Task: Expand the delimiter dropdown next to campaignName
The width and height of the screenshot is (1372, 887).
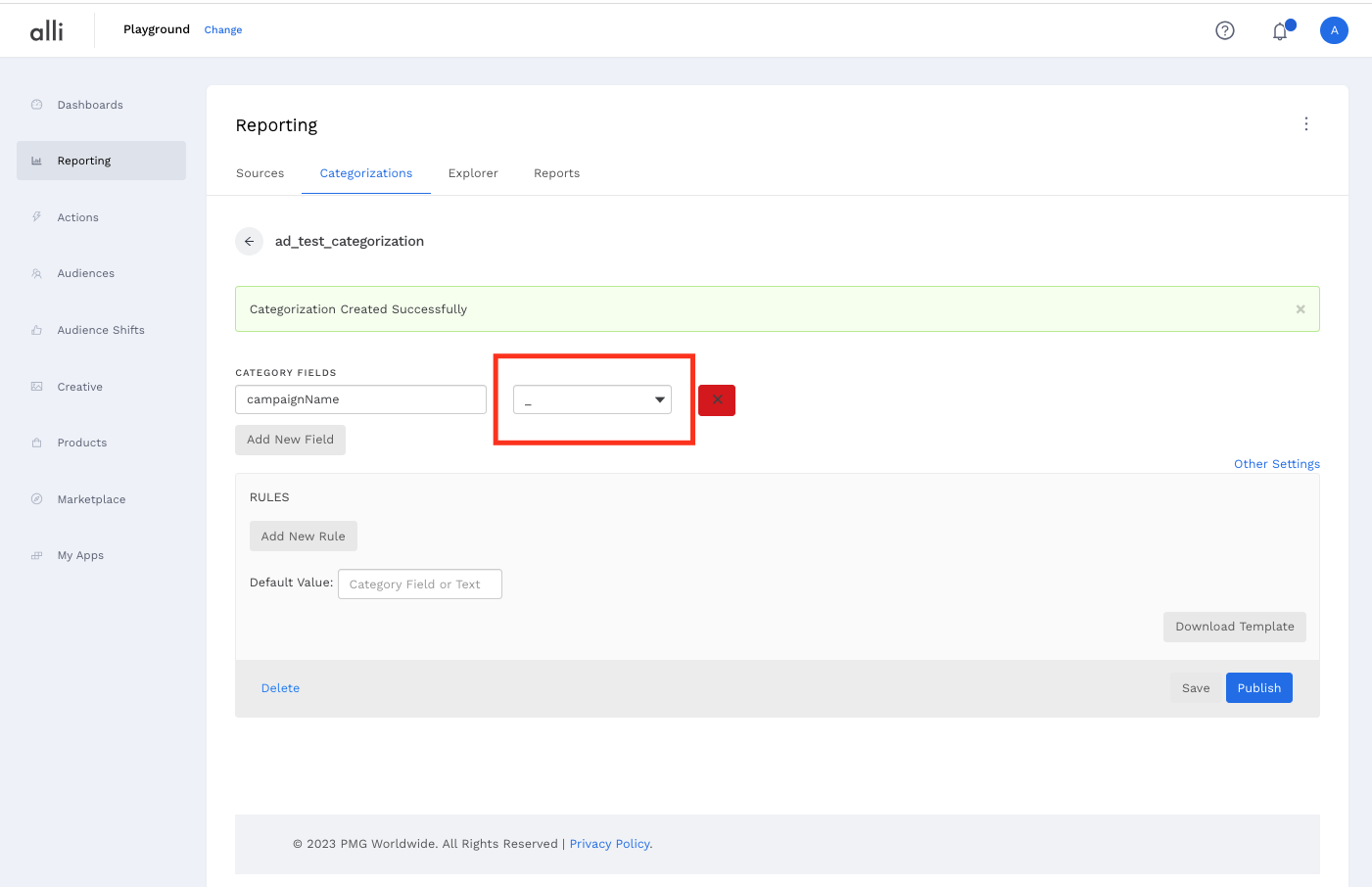Action: (591, 399)
